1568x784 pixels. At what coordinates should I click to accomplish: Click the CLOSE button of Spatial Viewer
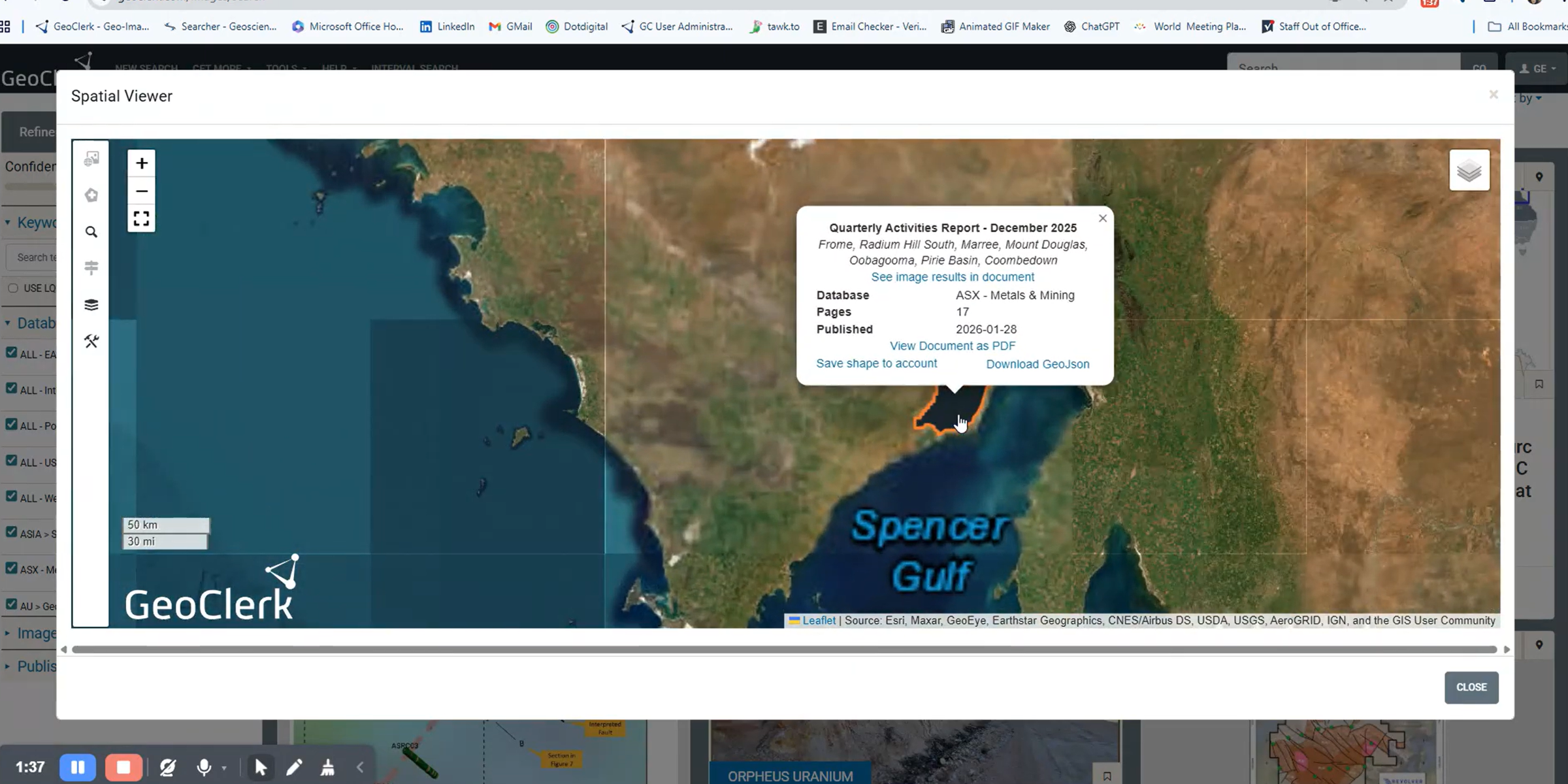click(1471, 687)
